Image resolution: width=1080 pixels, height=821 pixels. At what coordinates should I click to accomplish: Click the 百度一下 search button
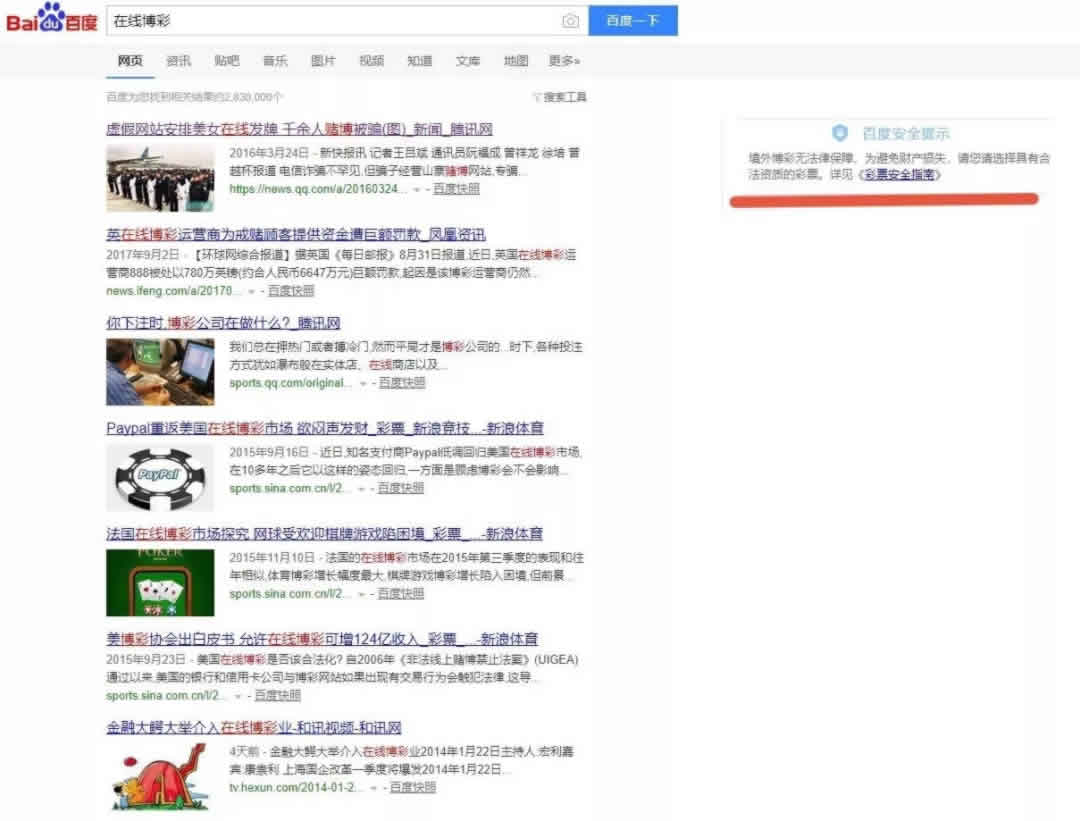[633, 21]
